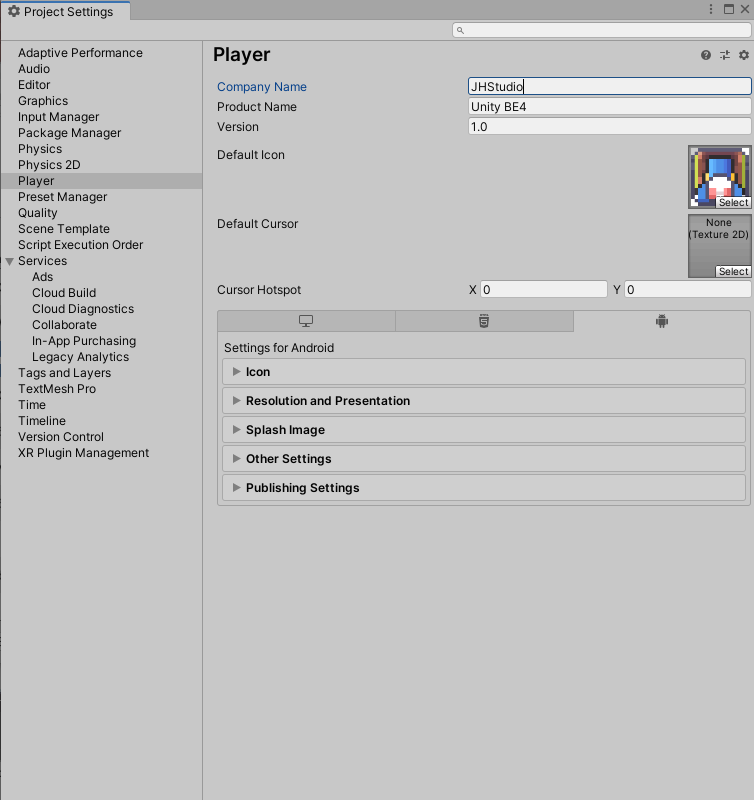Click the settings search box
The width and height of the screenshot is (754, 800).
pos(601,30)
